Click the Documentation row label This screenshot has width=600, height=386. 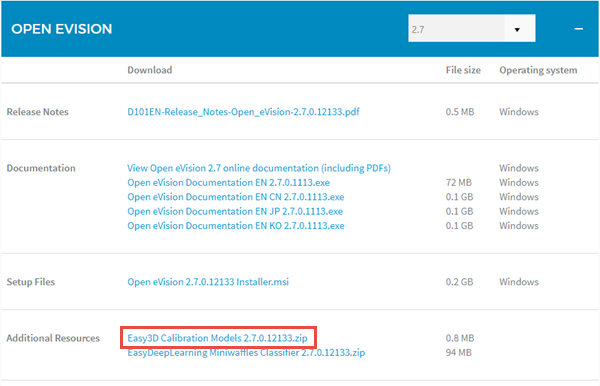click(41, 168)
